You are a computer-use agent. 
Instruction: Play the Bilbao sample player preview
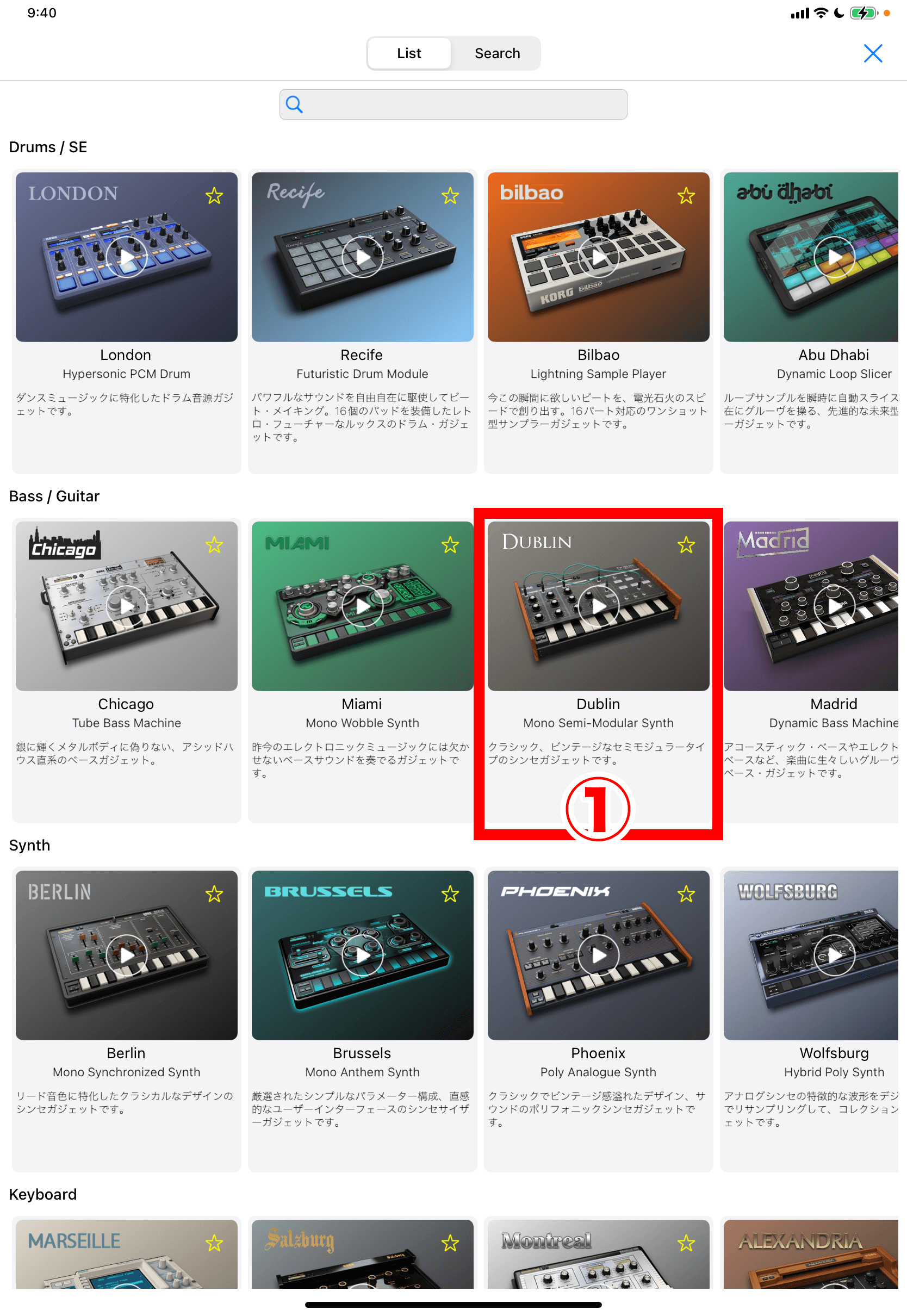599,257
